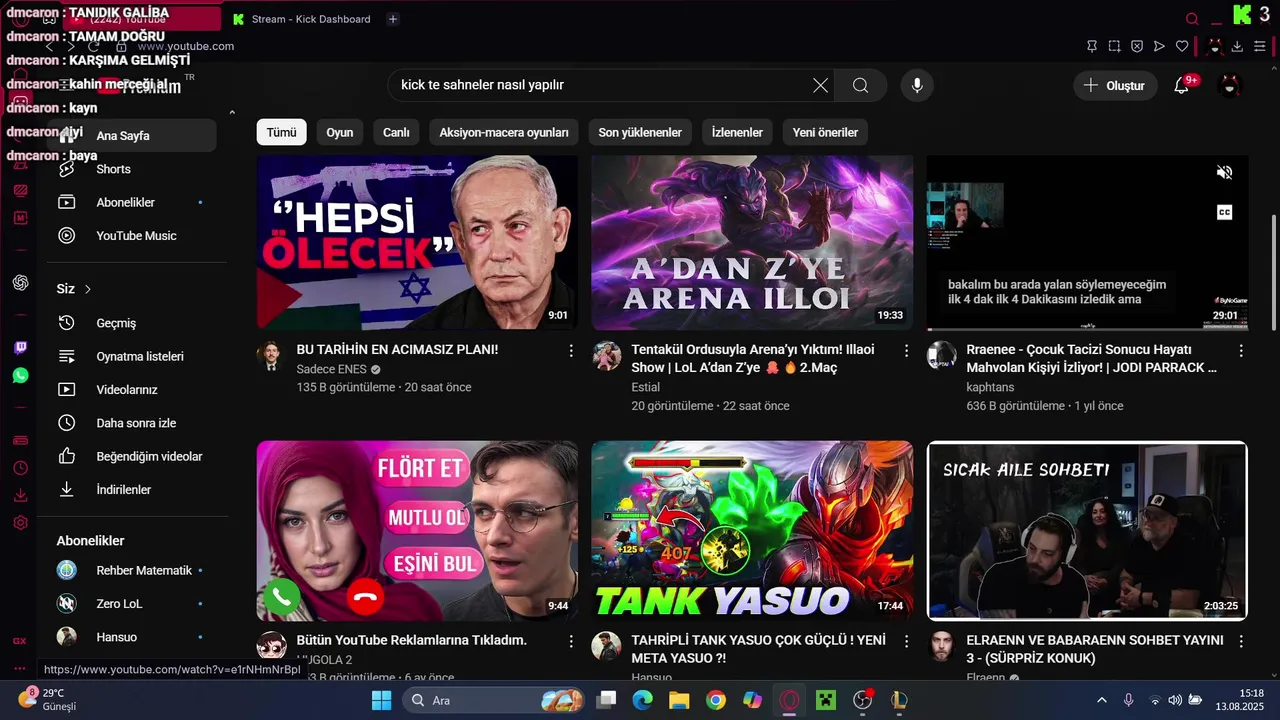Open the FLÖRT ET video thumbnail

[x=417, y=530]
